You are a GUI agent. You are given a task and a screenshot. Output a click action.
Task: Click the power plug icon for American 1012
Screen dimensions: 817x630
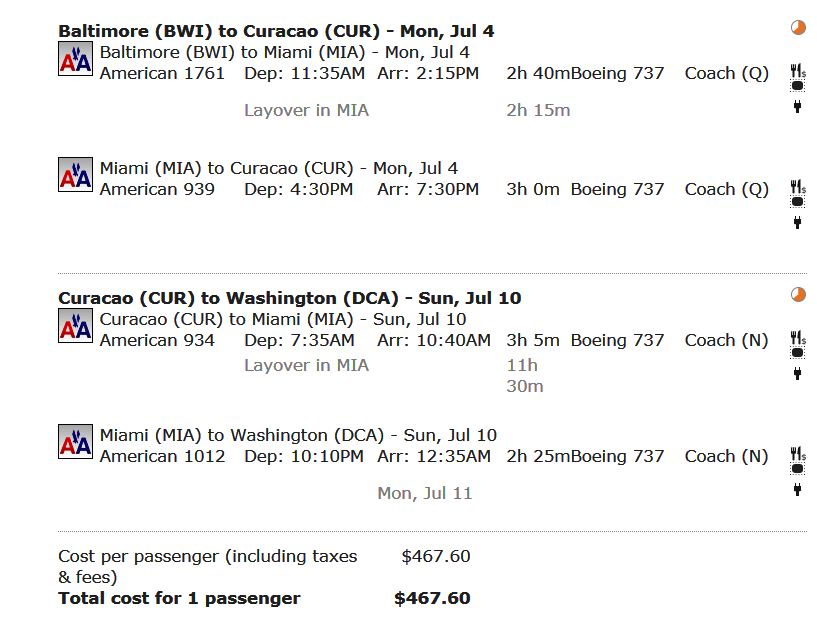coord(797,489)
